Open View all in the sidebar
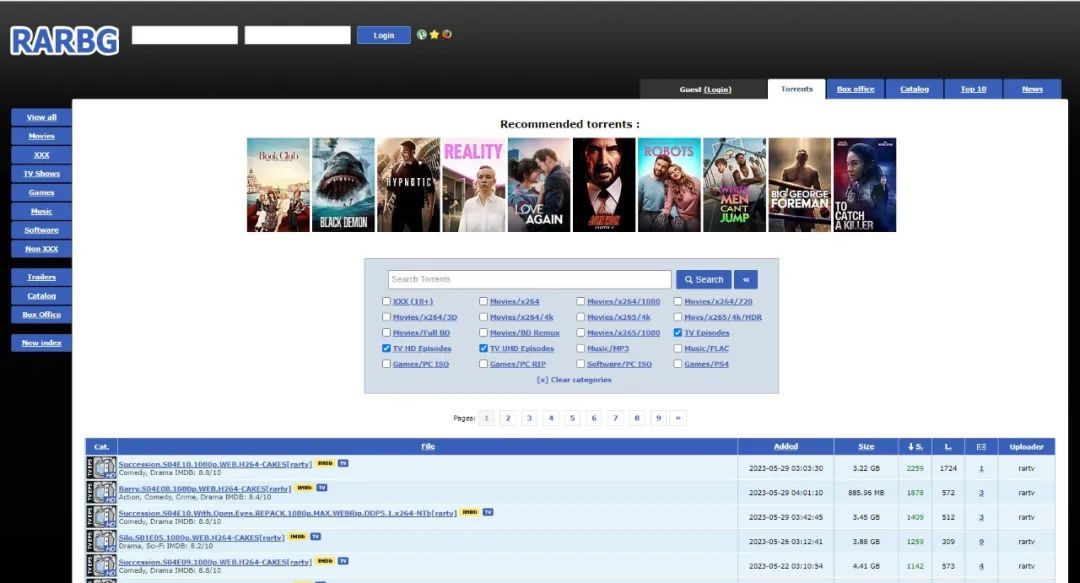The width and height of the screenshot is (1080, 583). (41, 117)
